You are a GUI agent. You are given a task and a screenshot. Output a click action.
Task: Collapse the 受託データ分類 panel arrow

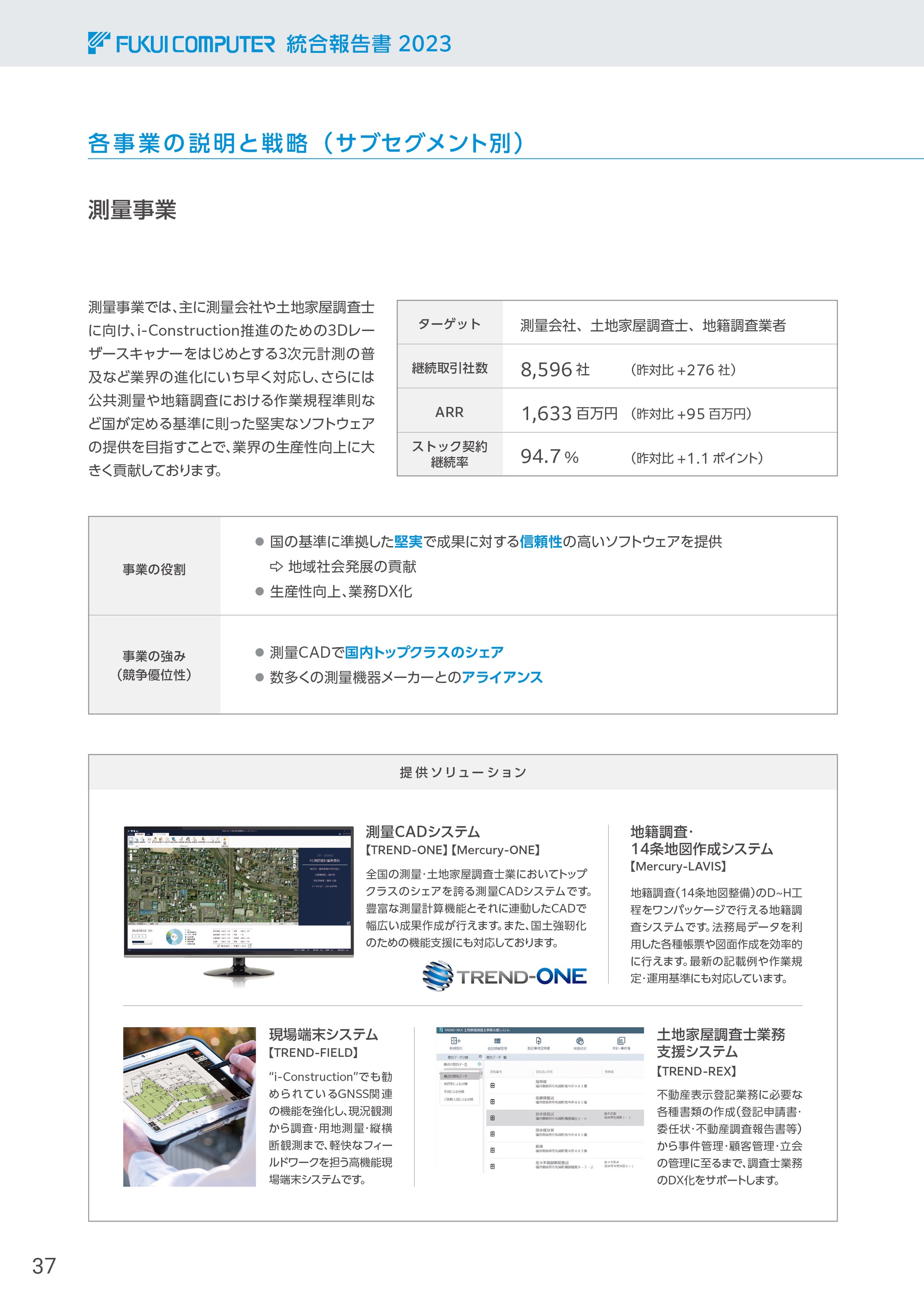tap(480, 1056)
